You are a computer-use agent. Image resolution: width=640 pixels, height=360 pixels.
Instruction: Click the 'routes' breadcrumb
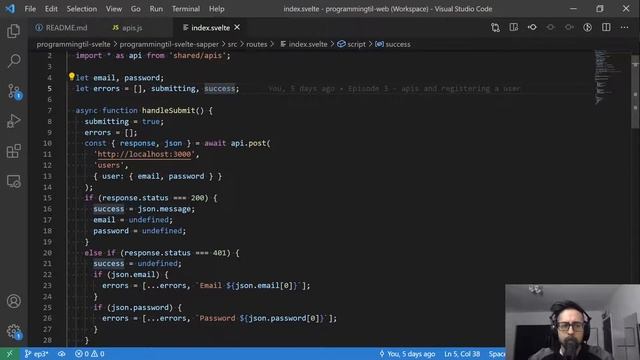pos(256,44)
